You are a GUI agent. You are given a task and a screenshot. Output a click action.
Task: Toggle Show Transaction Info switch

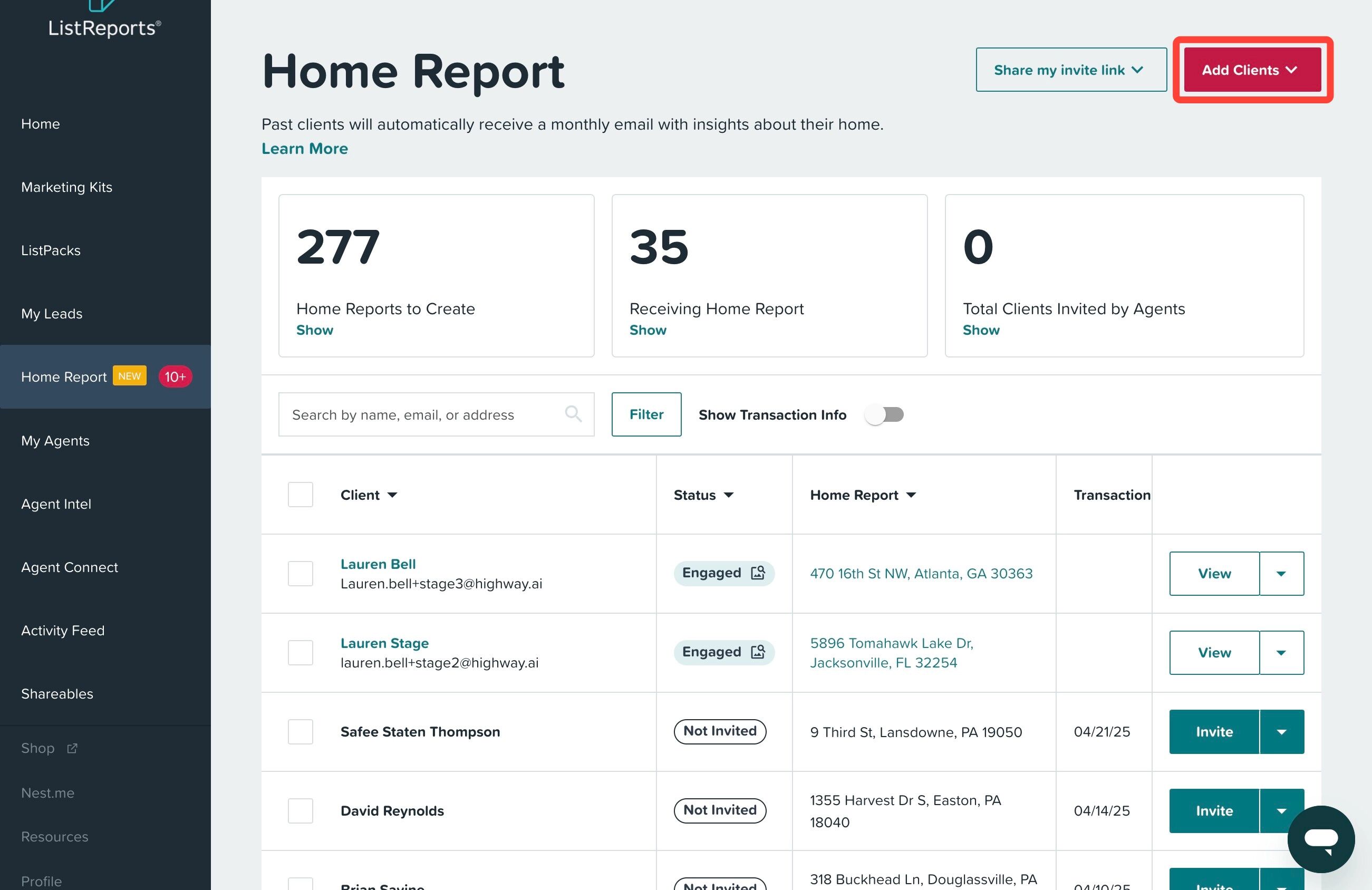884,414
